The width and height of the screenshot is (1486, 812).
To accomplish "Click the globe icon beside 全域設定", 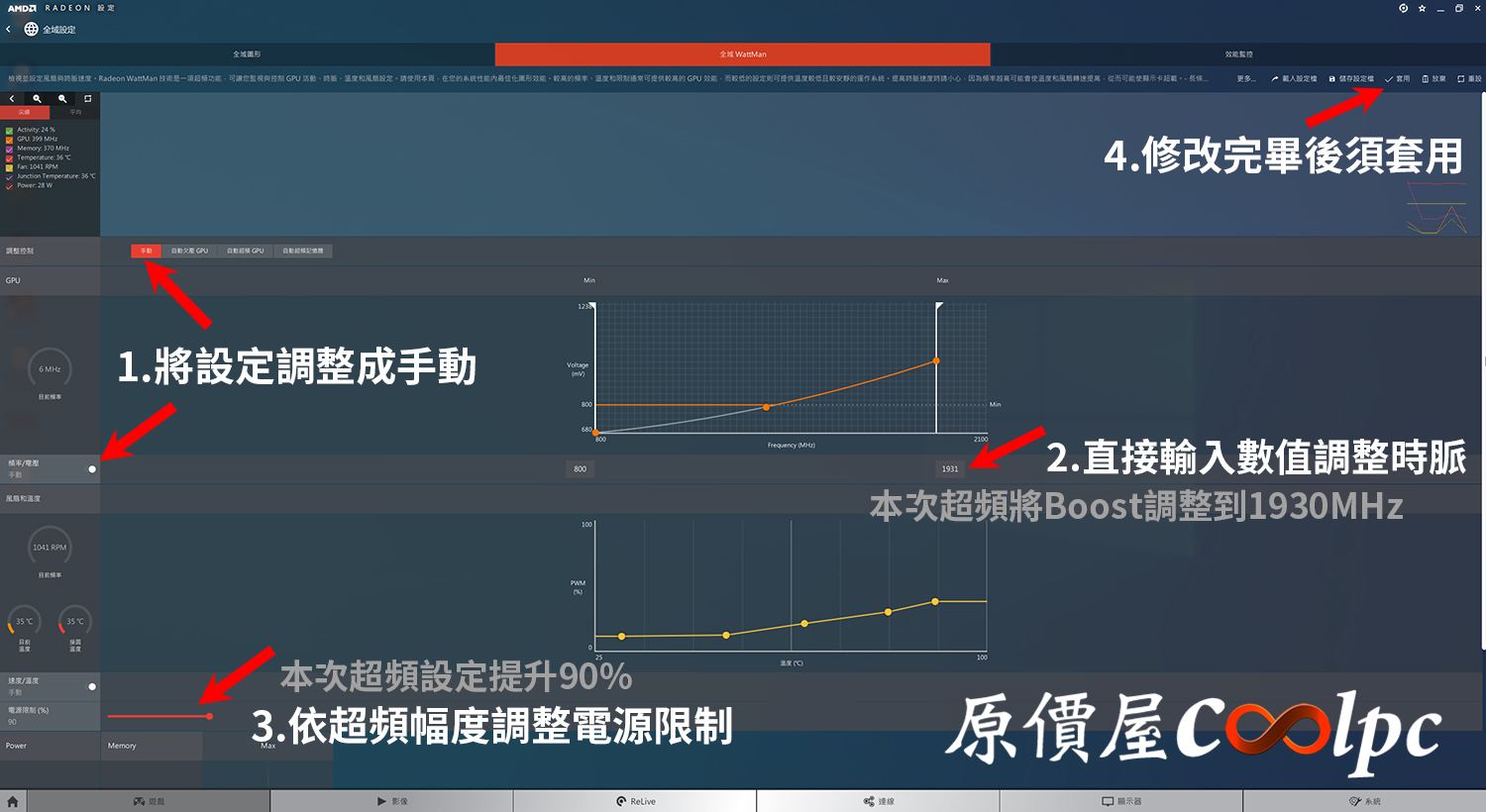I will point(32,30).
